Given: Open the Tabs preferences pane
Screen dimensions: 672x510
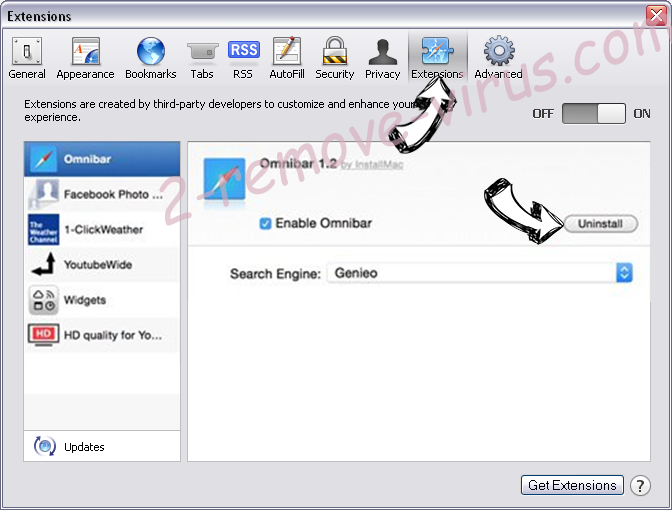Looking at the screenshot, I should point(202,59).
